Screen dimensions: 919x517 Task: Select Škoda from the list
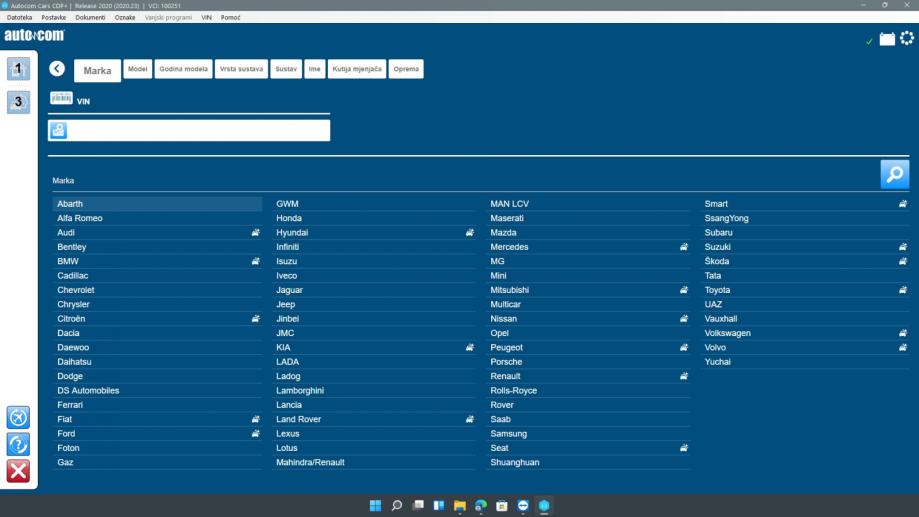(805, 261)
